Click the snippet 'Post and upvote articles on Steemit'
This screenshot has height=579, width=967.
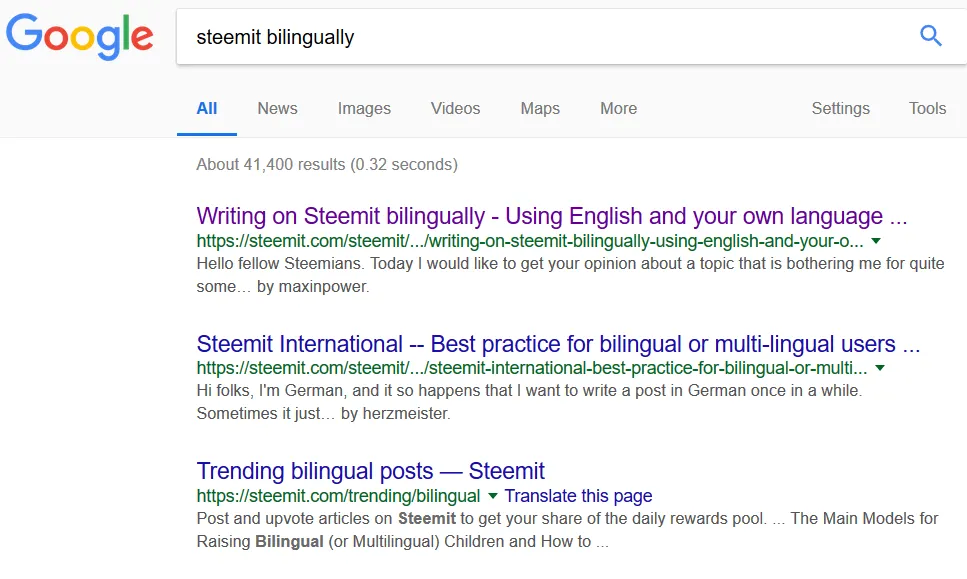point(567,530)
